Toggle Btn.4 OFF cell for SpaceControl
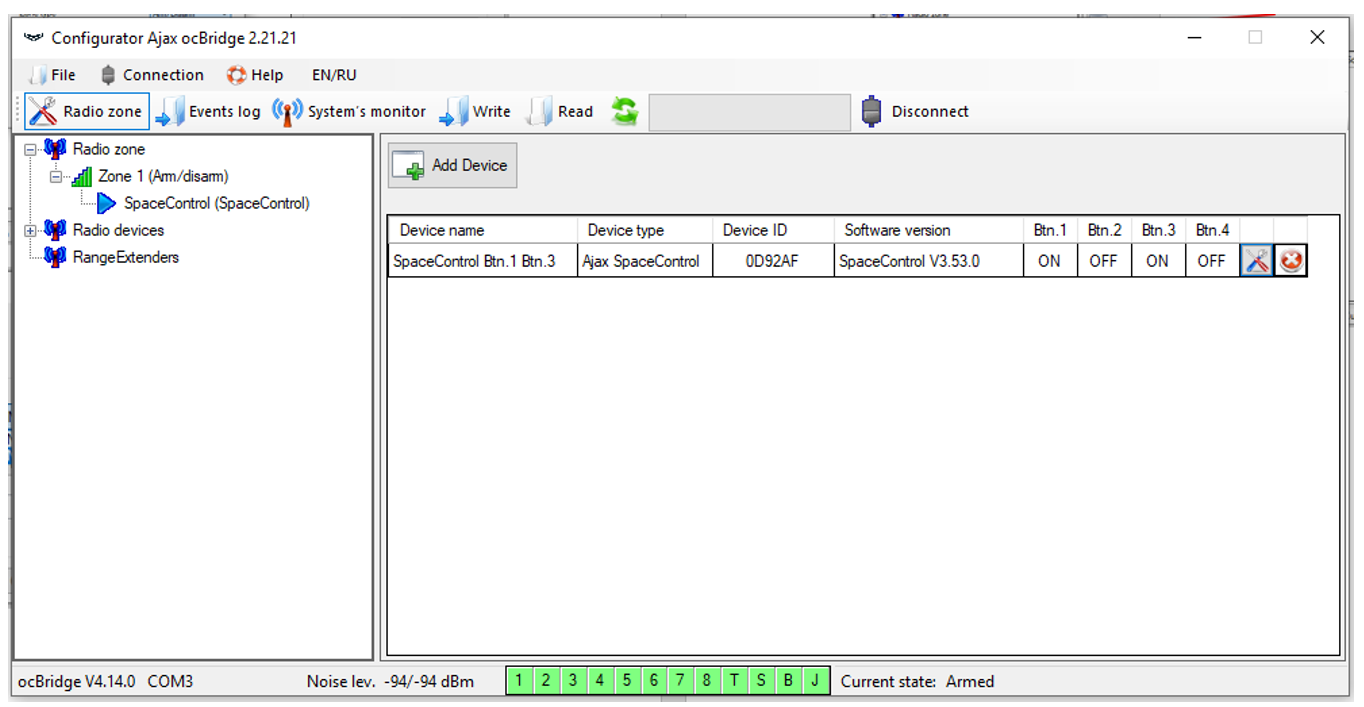Screen dimensions: 1364x707 pos(1212,261)
